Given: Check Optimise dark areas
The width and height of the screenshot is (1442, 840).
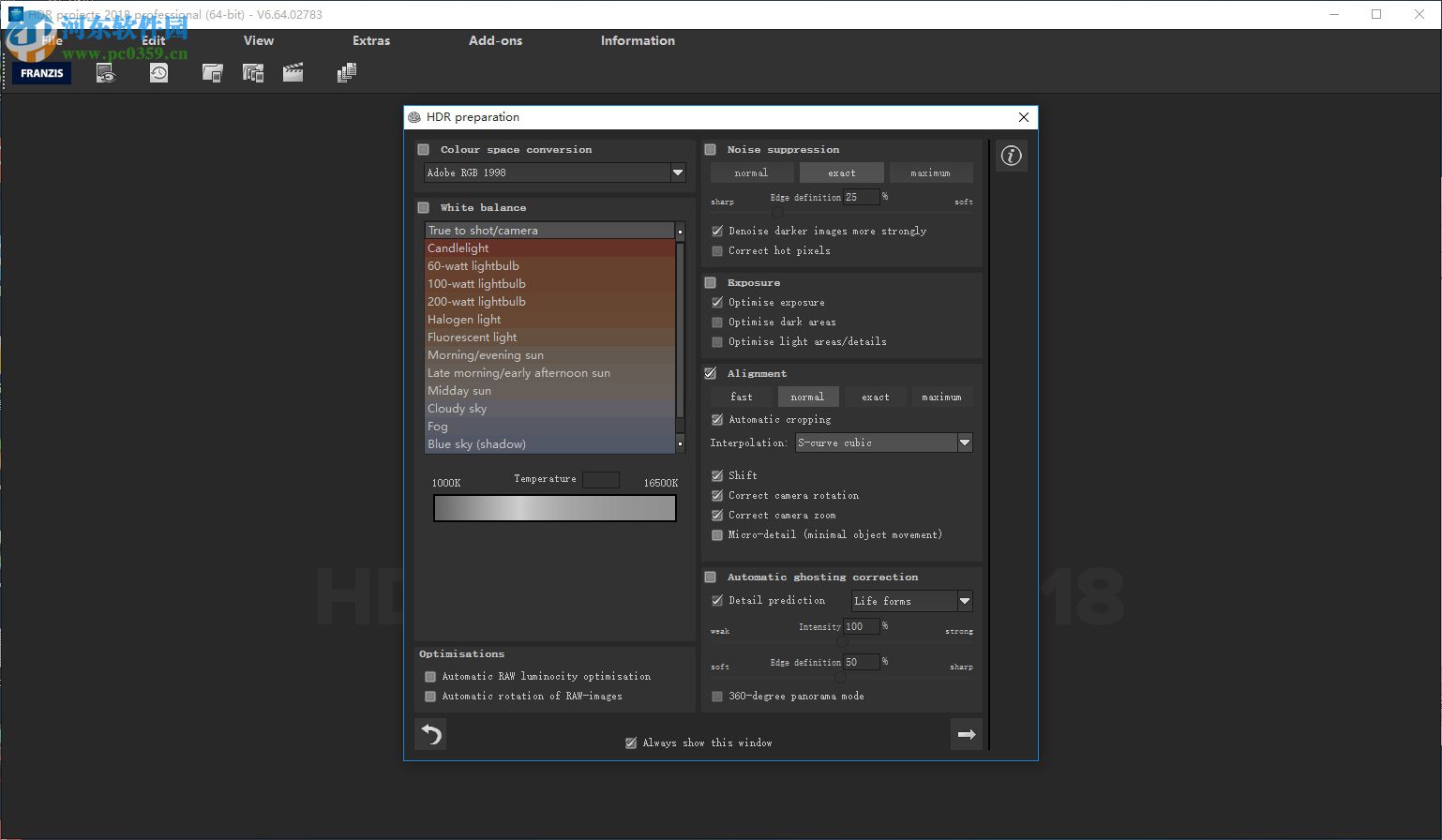Looking at the screenshot, I should tap(717, 322).
